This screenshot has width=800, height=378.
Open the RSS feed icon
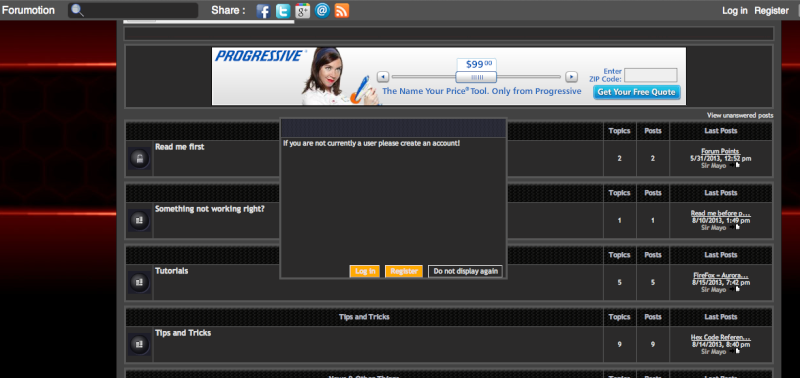[342, 11]
